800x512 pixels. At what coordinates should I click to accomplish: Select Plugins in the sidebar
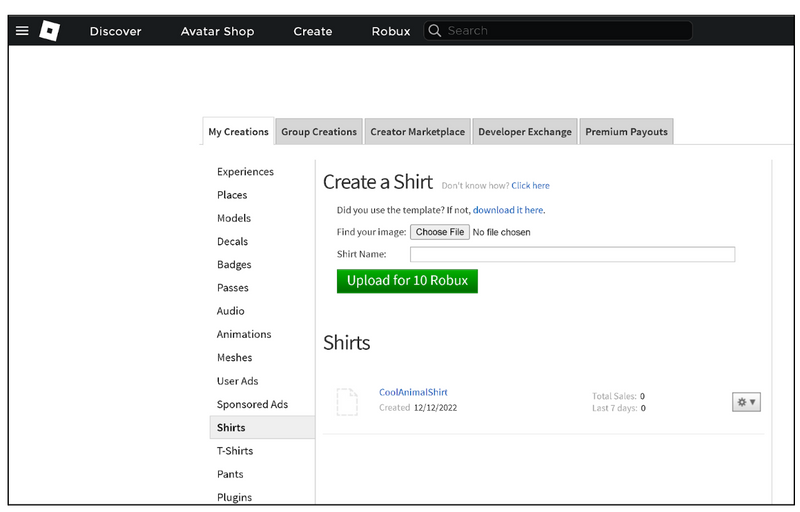[x=235, y=497]
